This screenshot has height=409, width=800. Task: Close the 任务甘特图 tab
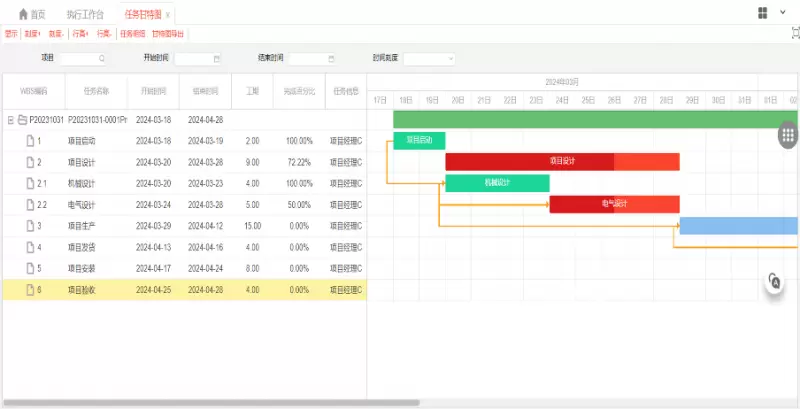click(167, 15)
